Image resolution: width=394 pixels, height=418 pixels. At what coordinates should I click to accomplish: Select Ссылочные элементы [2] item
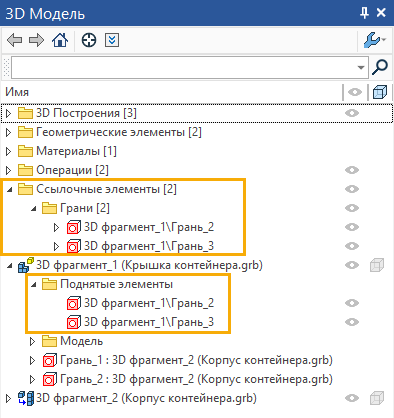(106, 189)
